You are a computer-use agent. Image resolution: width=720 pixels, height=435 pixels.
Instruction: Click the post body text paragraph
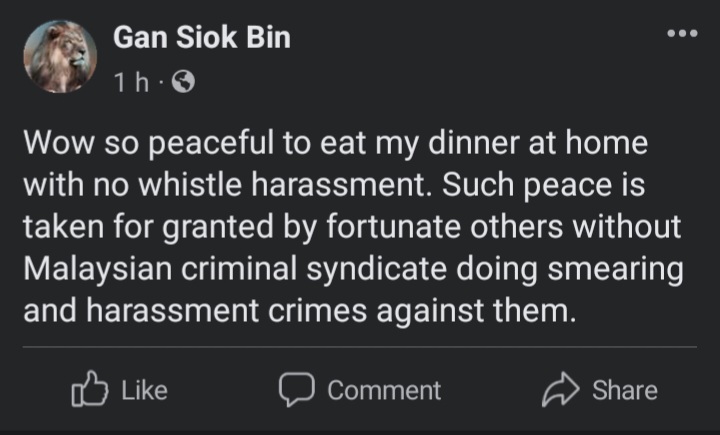point(350,227)
